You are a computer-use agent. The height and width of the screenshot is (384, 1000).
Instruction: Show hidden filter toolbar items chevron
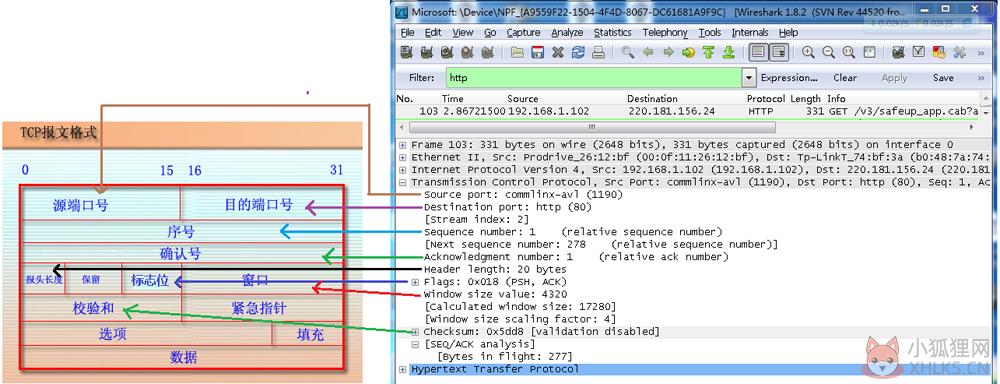coord(980,78)
